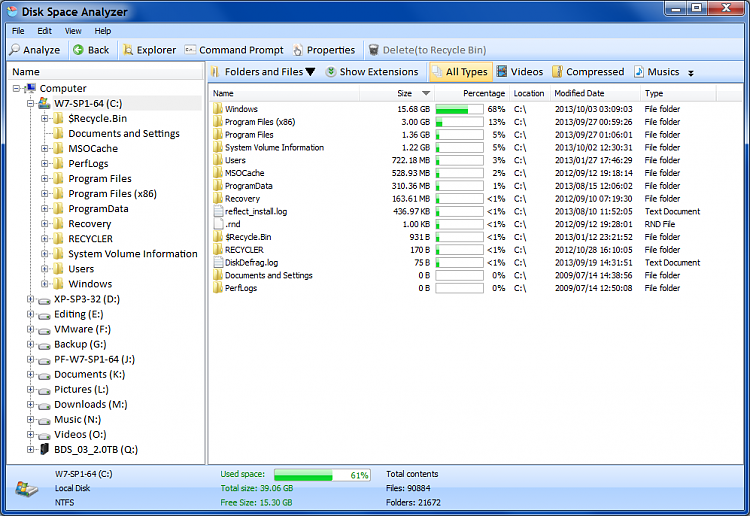Expand the Pictures (L:) drive node

(x=30, y=389)
